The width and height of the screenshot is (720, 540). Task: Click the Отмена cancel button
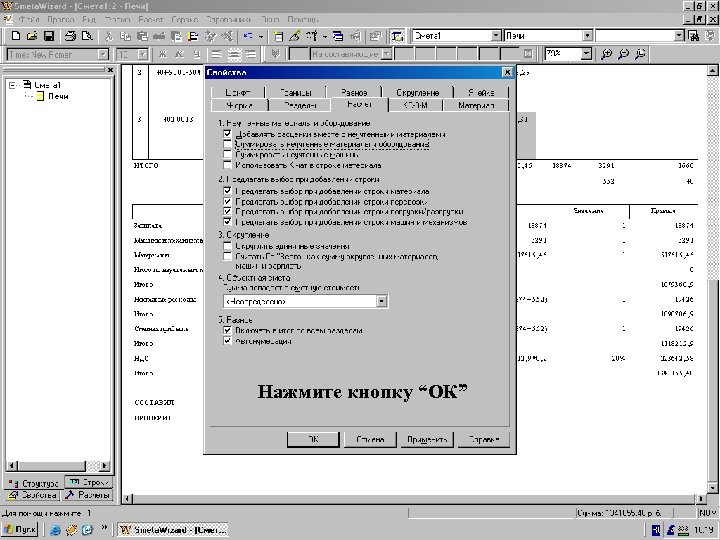370,439
